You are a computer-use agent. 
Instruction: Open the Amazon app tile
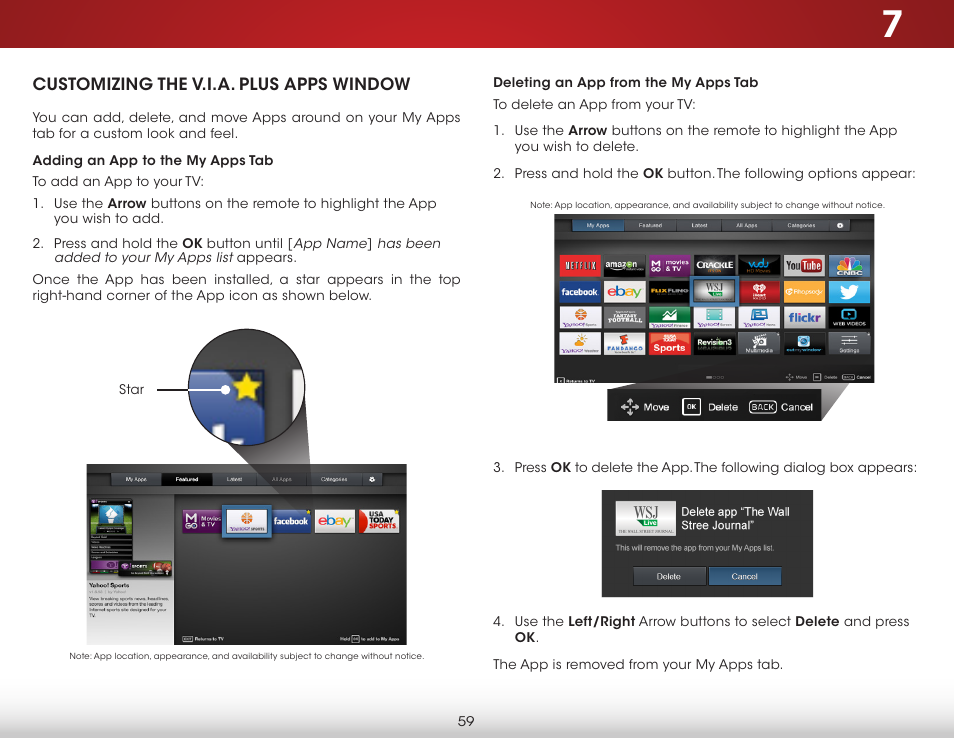pyautogui.click(x=624, y=266)
